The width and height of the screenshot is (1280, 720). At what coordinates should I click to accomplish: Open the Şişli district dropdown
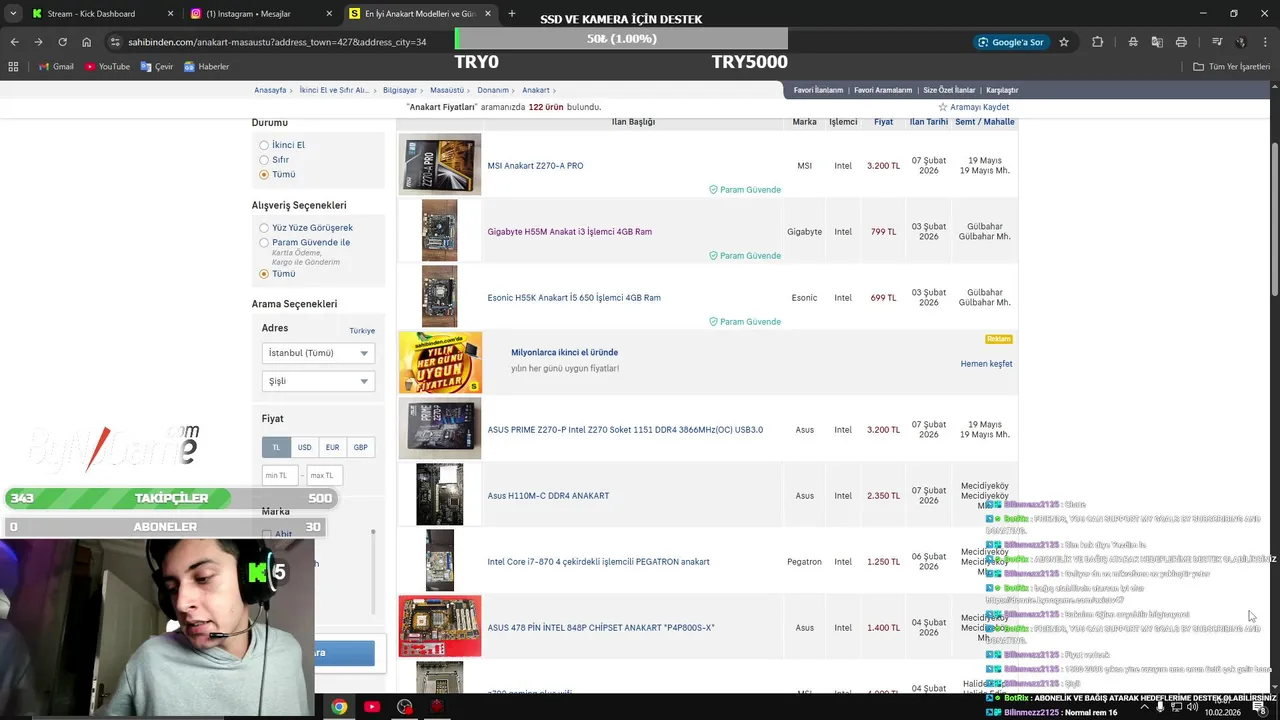click(x=318, y=381)
